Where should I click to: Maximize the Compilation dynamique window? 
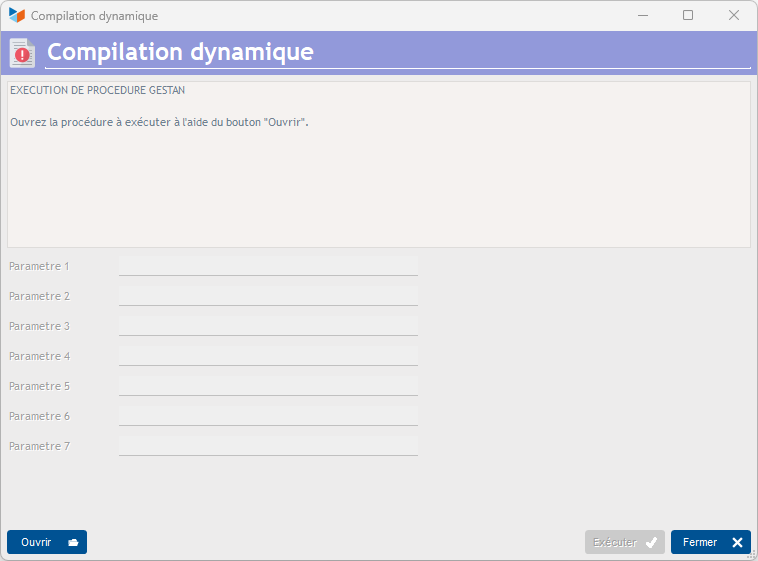pos(688,15)
